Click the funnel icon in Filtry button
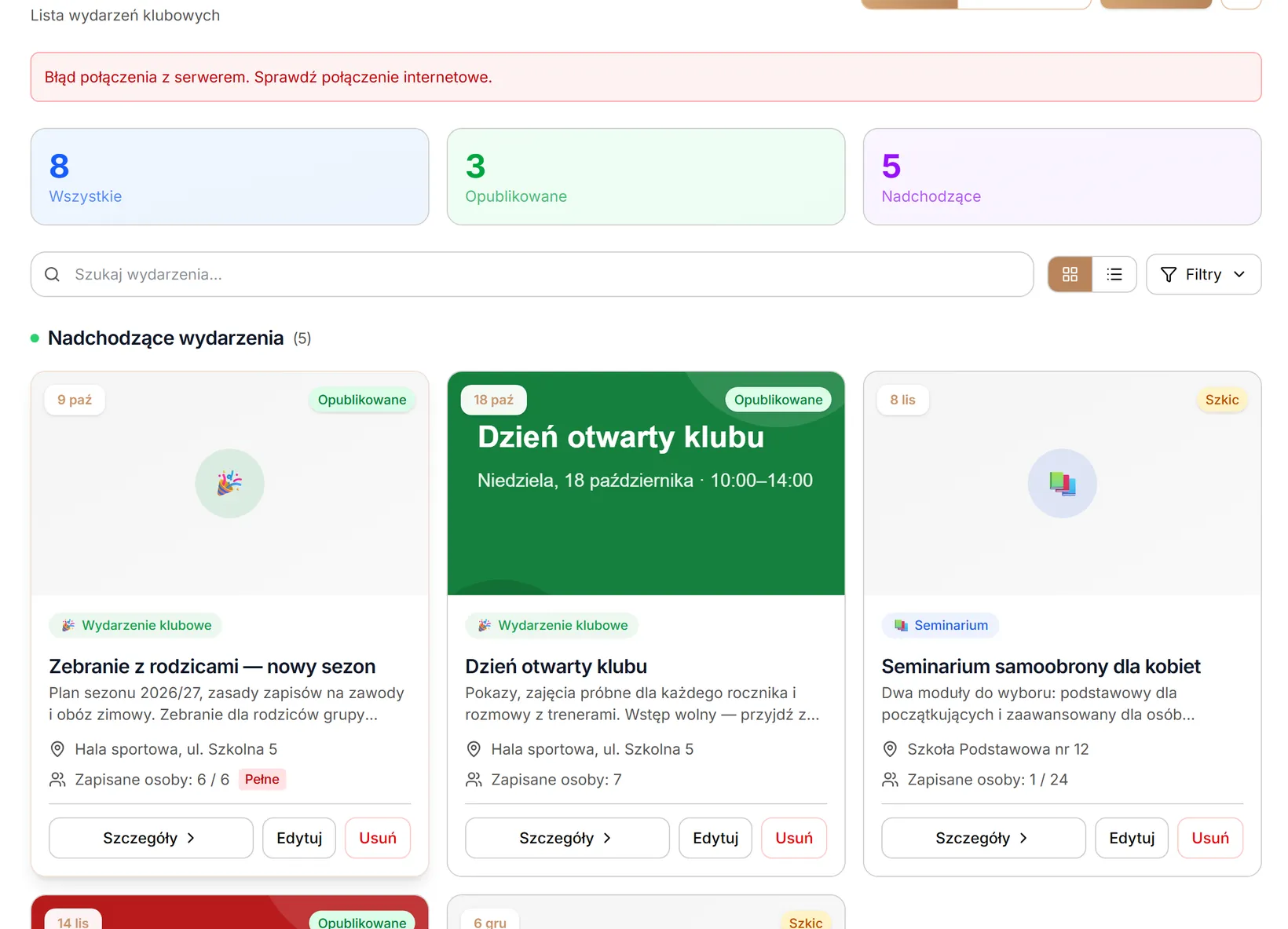 point(1169,274)
